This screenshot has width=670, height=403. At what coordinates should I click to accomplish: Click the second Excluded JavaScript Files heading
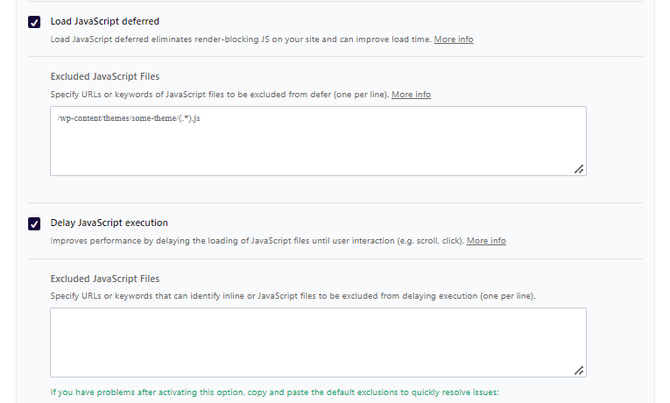pos(105,279)
